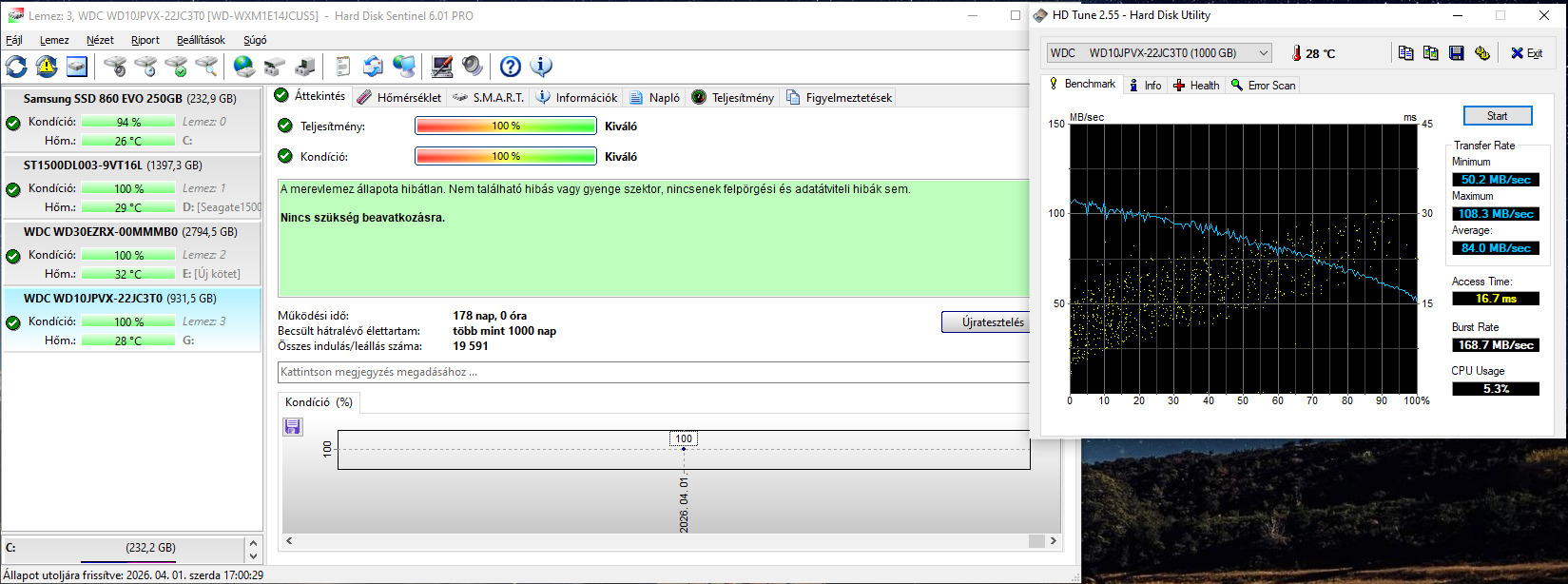Switch to HD Tune Error Scan tab
1568x584 pixels.
point(1263,85)
